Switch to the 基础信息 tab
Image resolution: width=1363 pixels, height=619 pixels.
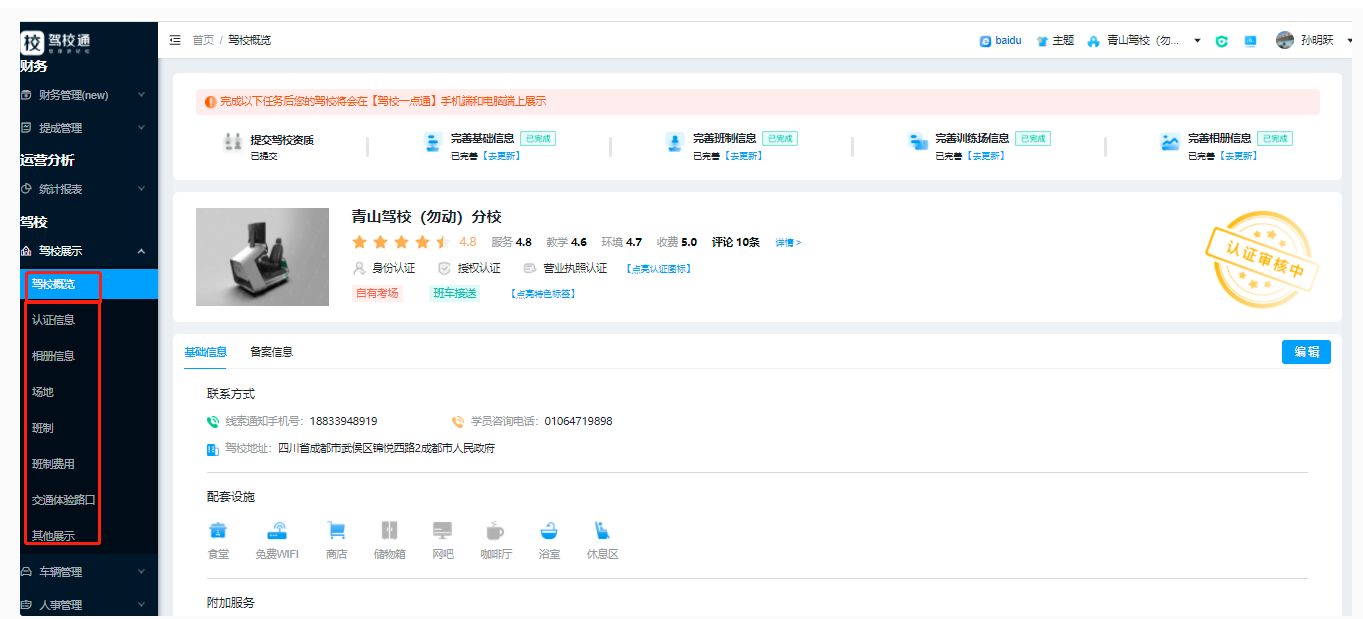(x=206, y=352)
